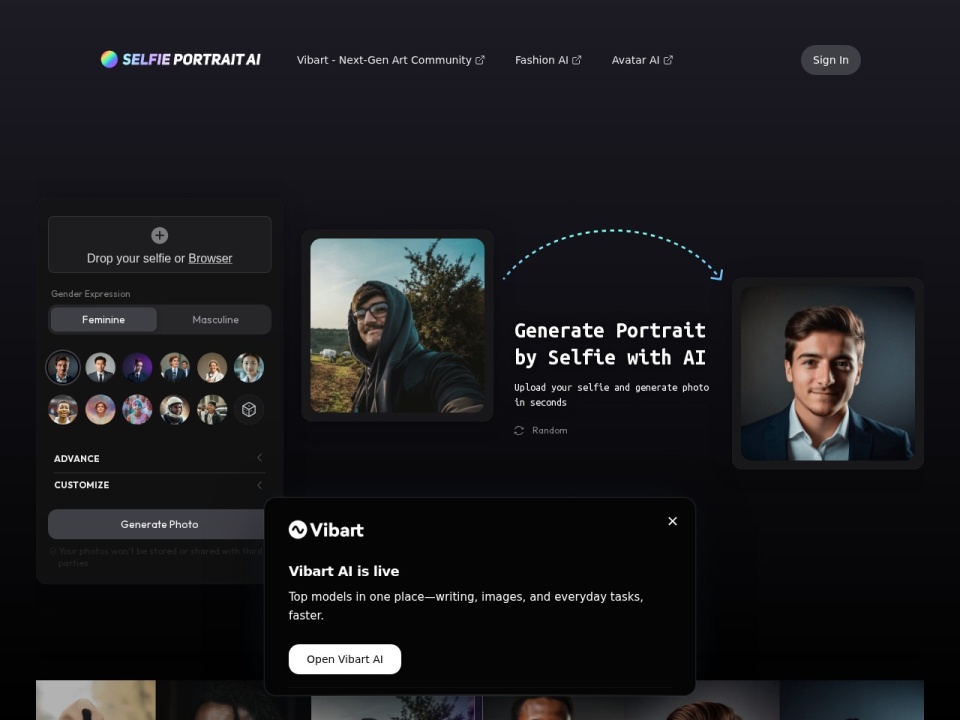Select the astronaut helmet portrait style
Image resolution: width=960 pixels, height=720 pixels.
174,410
